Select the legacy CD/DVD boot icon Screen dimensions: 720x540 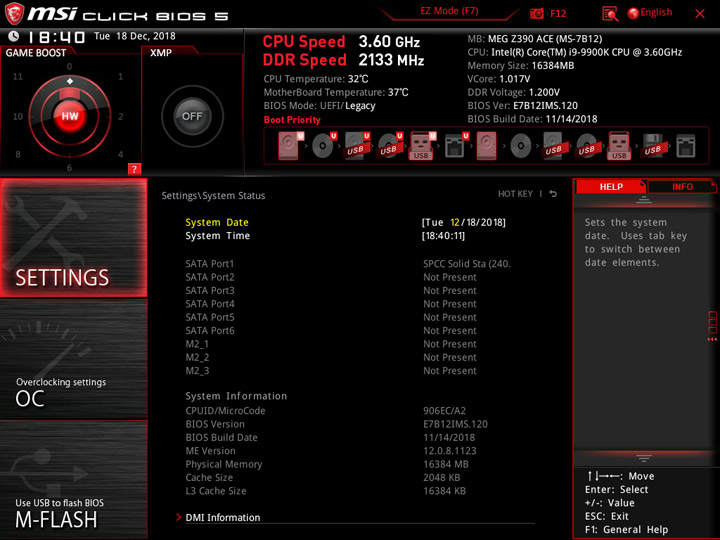pyautogui.click(x=520, y=146)
